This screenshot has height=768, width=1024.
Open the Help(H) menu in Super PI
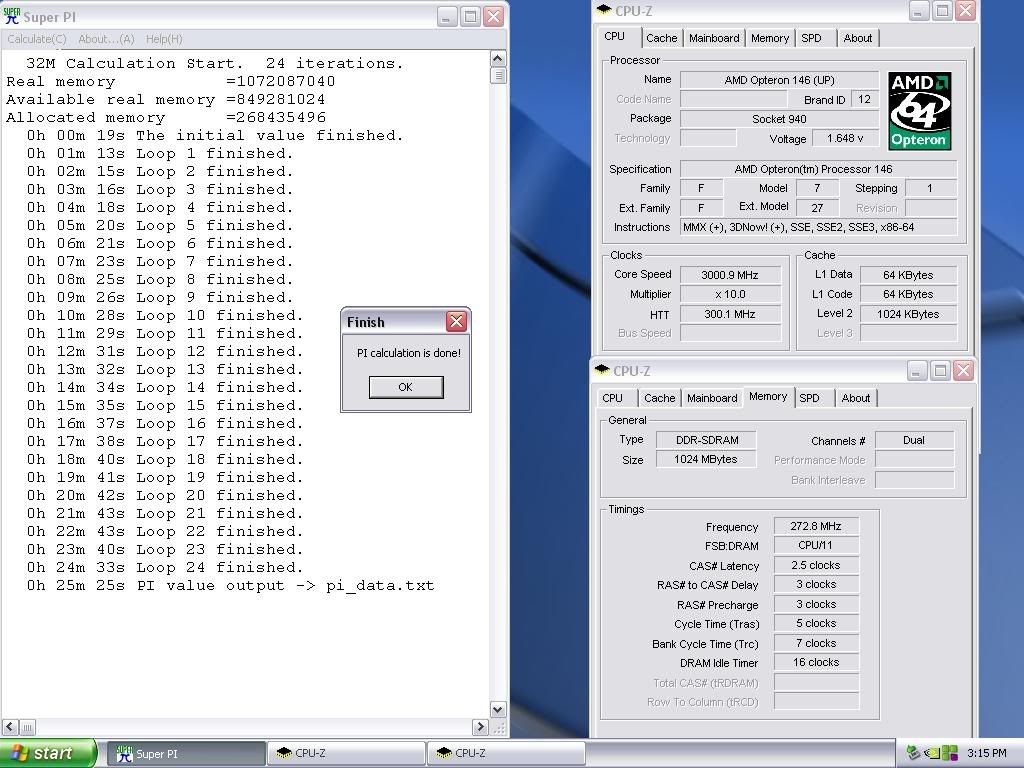pos(164,39)
